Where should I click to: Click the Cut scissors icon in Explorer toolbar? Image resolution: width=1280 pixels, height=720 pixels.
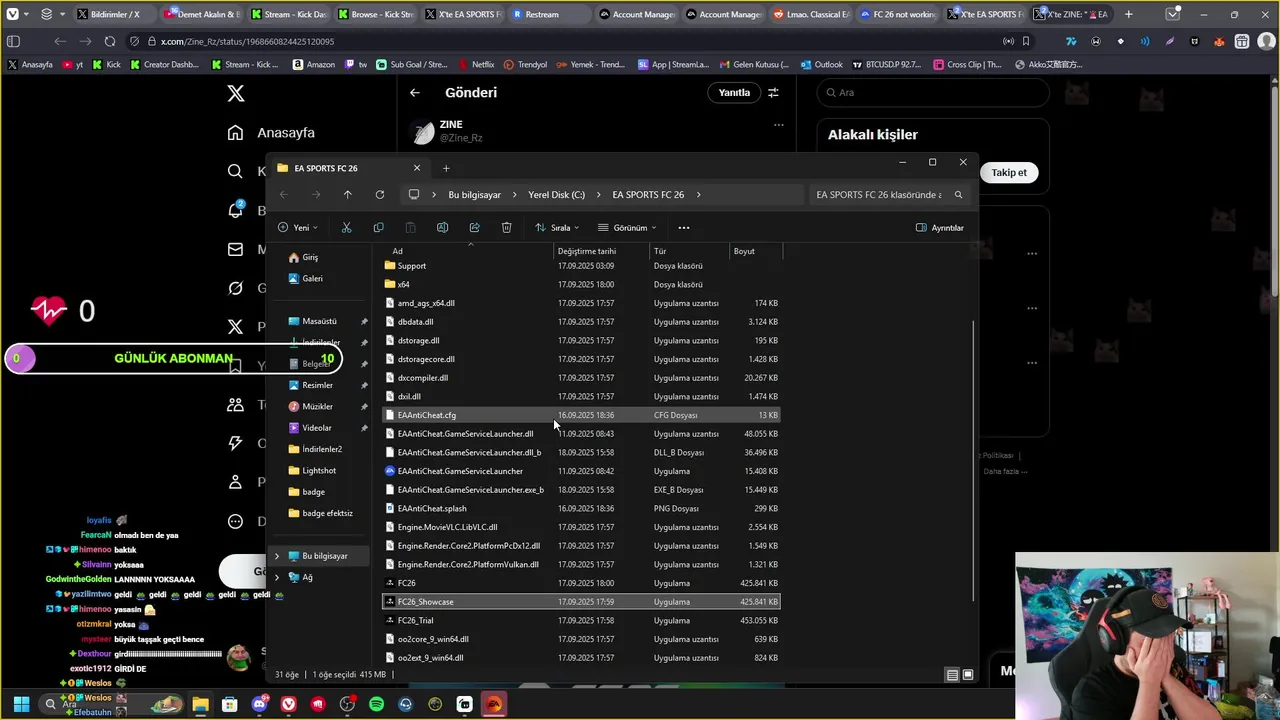tap(346, 227)
